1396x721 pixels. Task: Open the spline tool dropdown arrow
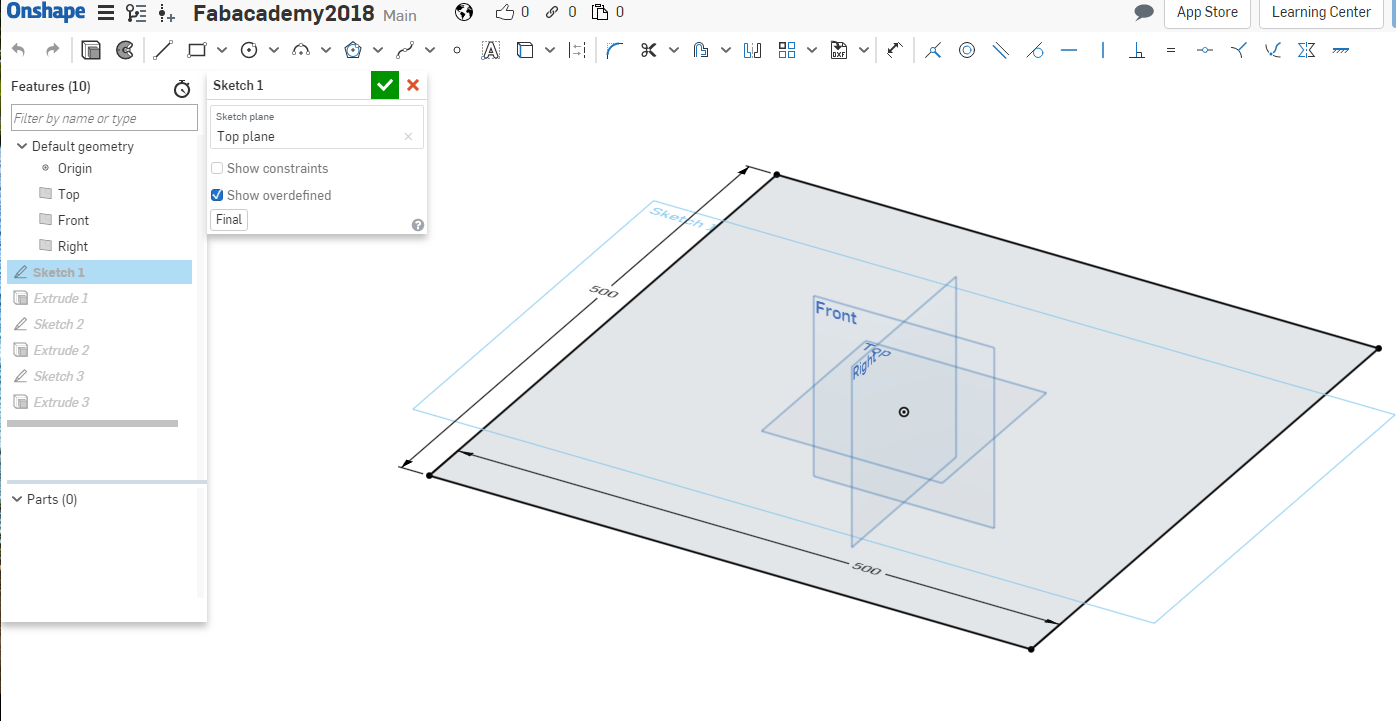pyautogui.click(x=430, y=50)
